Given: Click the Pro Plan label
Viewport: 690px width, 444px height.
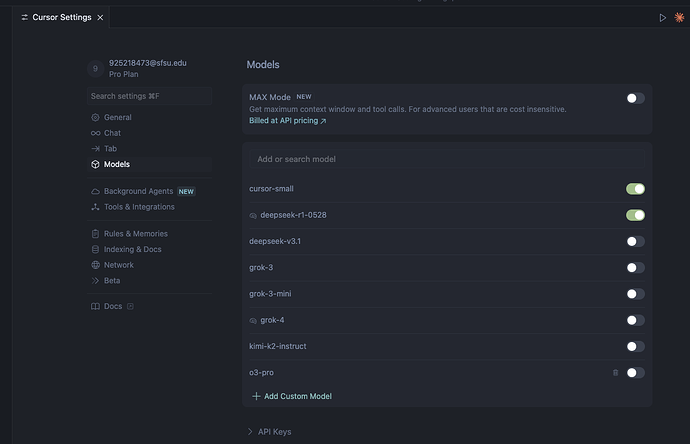Looking at the screenshot, I should (x=124, y=74).
